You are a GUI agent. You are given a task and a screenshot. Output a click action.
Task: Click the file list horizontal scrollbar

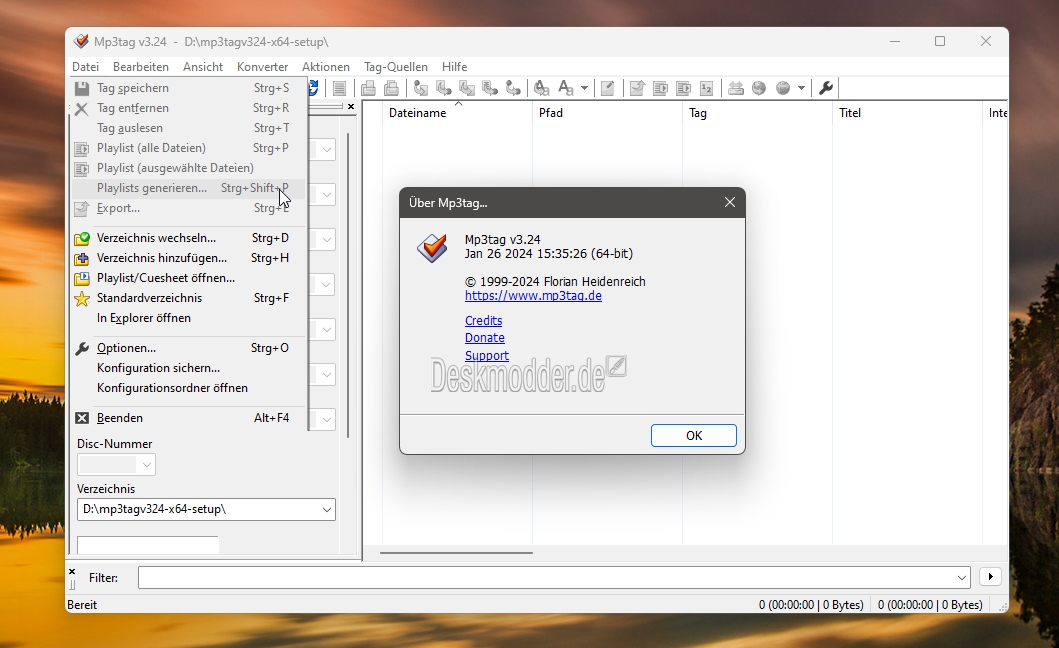(456, 553)
